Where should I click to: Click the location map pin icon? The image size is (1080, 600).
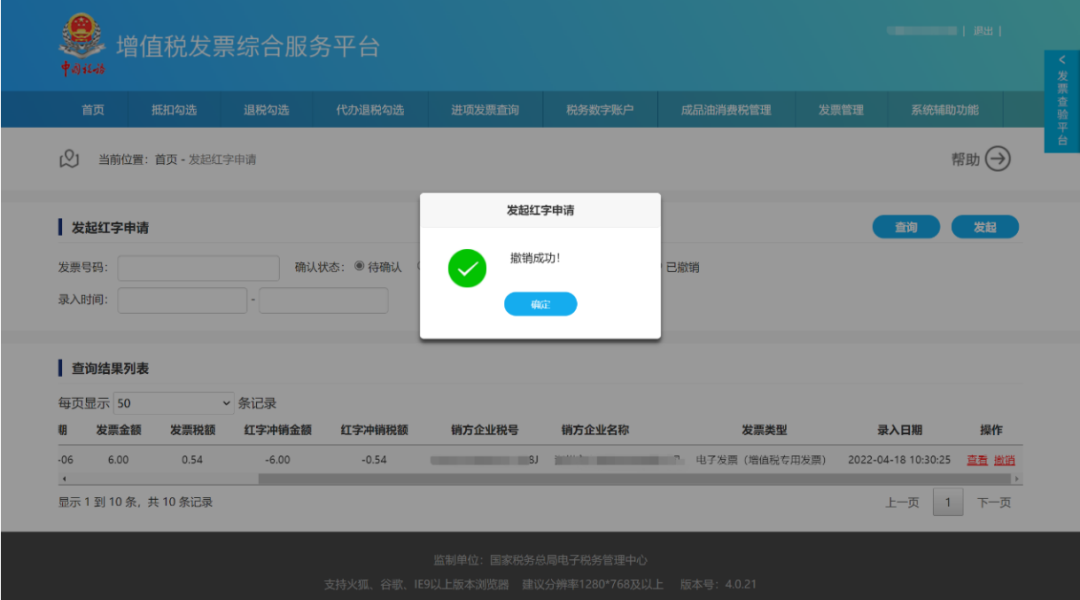click(69, 159)
